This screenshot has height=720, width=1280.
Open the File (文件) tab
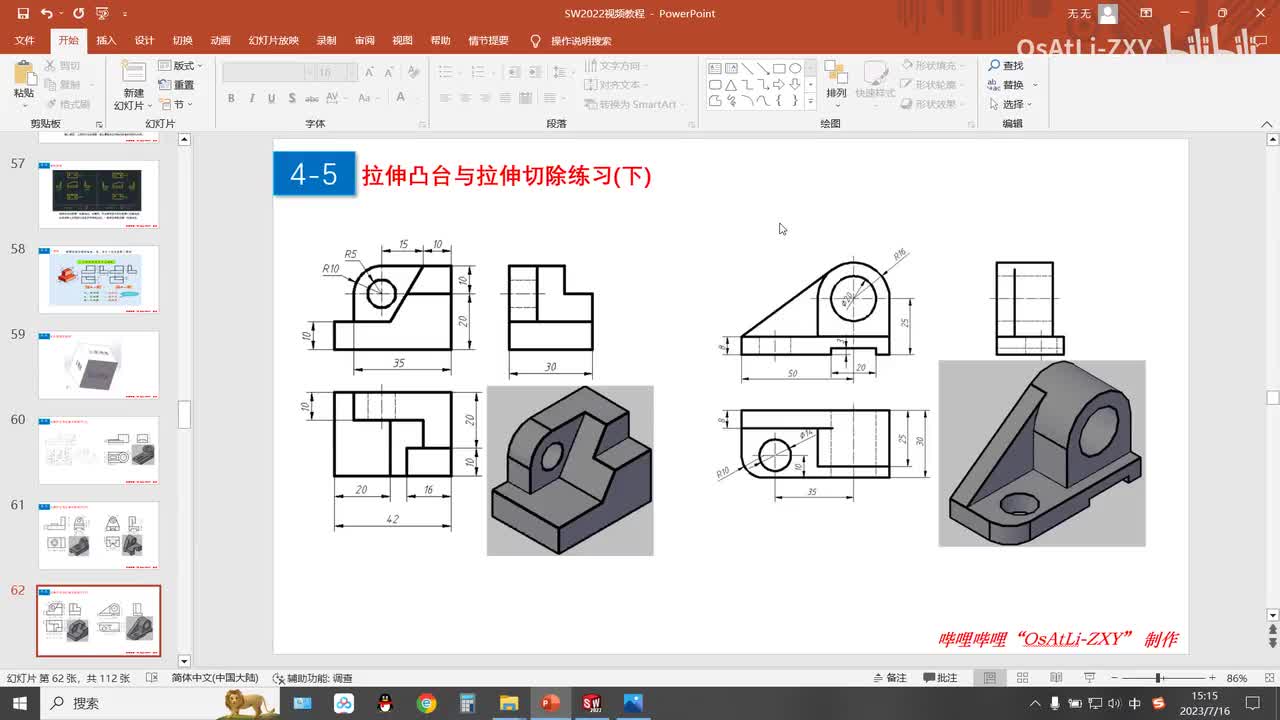[x=24, y=41]
